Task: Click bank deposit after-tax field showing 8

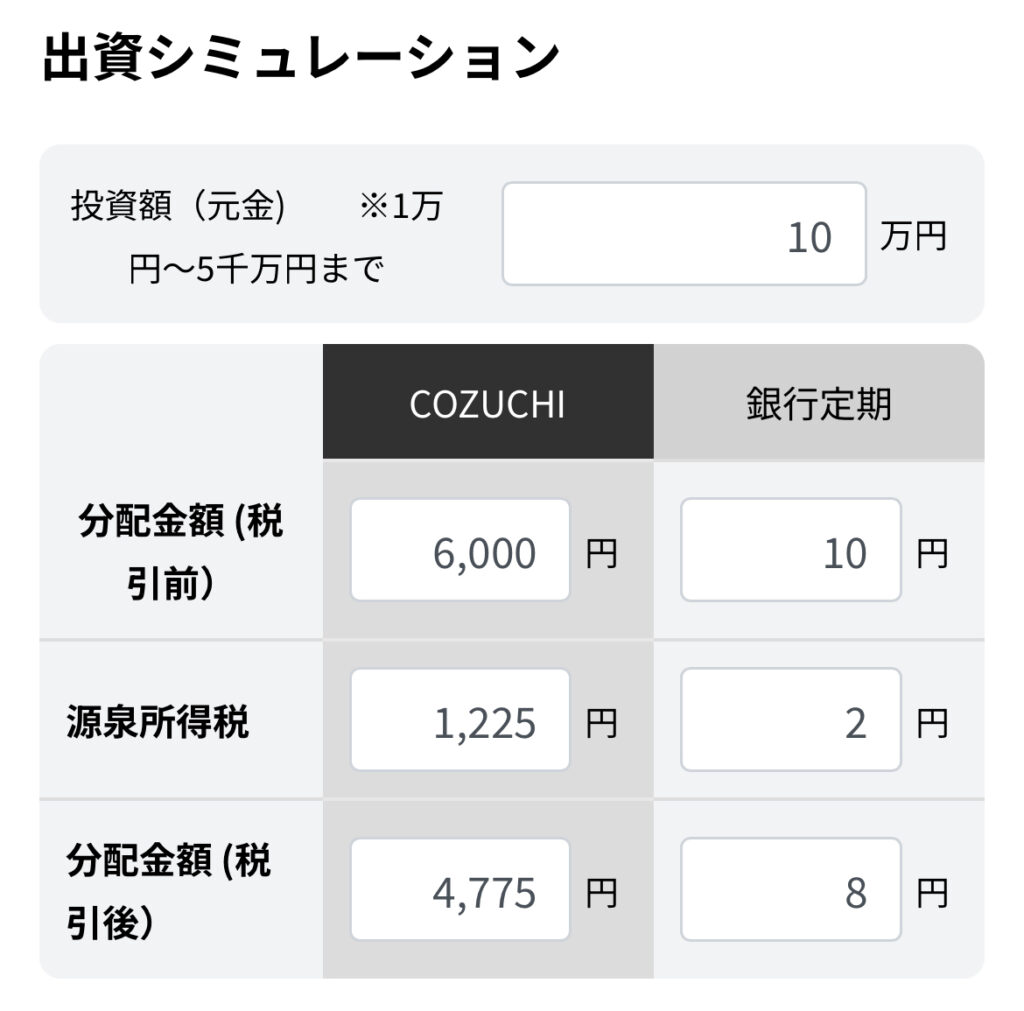Action: tap(791, 890)
